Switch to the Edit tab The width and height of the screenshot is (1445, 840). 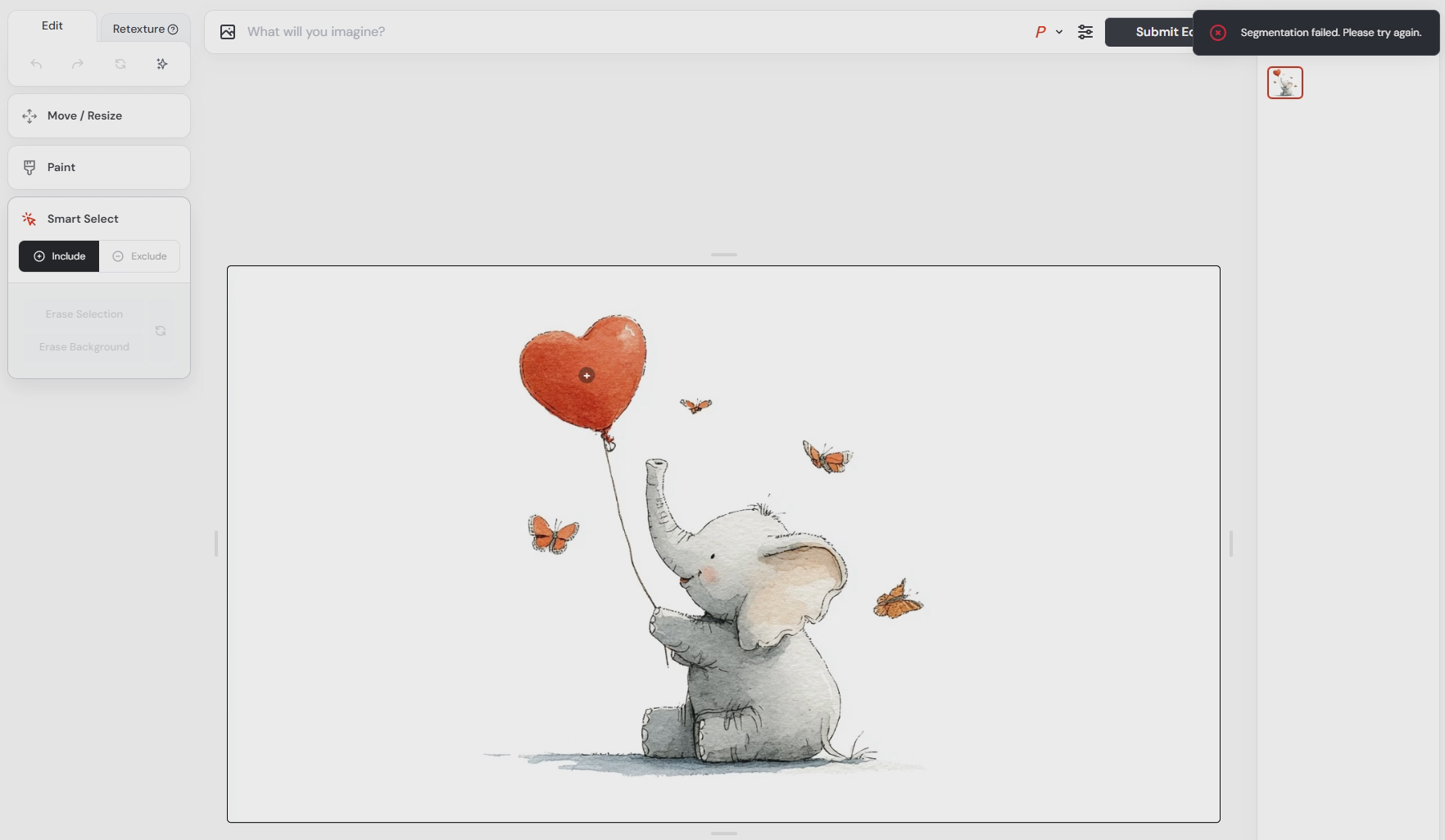[52, 25]
